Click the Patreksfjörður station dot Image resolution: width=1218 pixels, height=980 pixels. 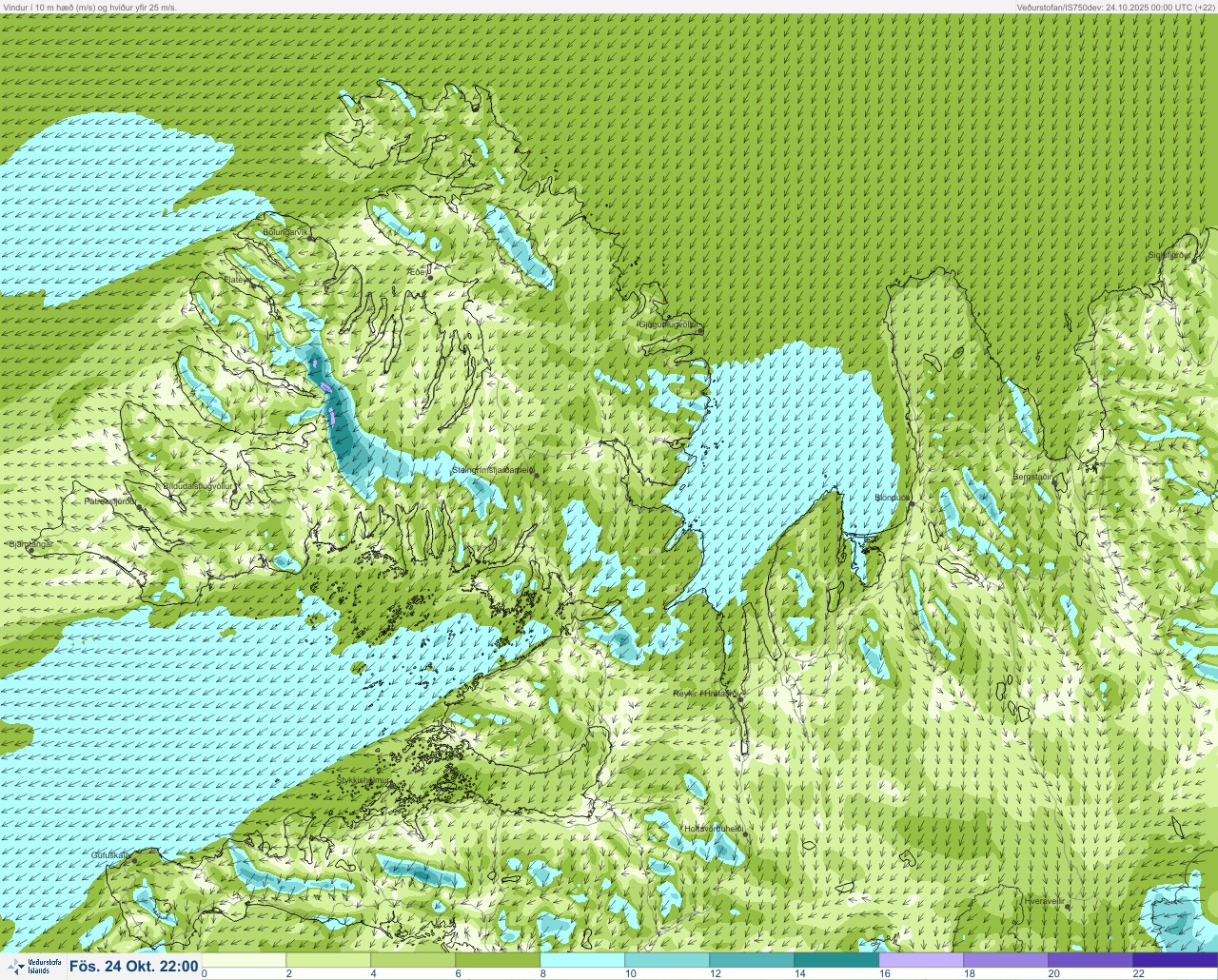pyautogui.click(x=140, y=507)
